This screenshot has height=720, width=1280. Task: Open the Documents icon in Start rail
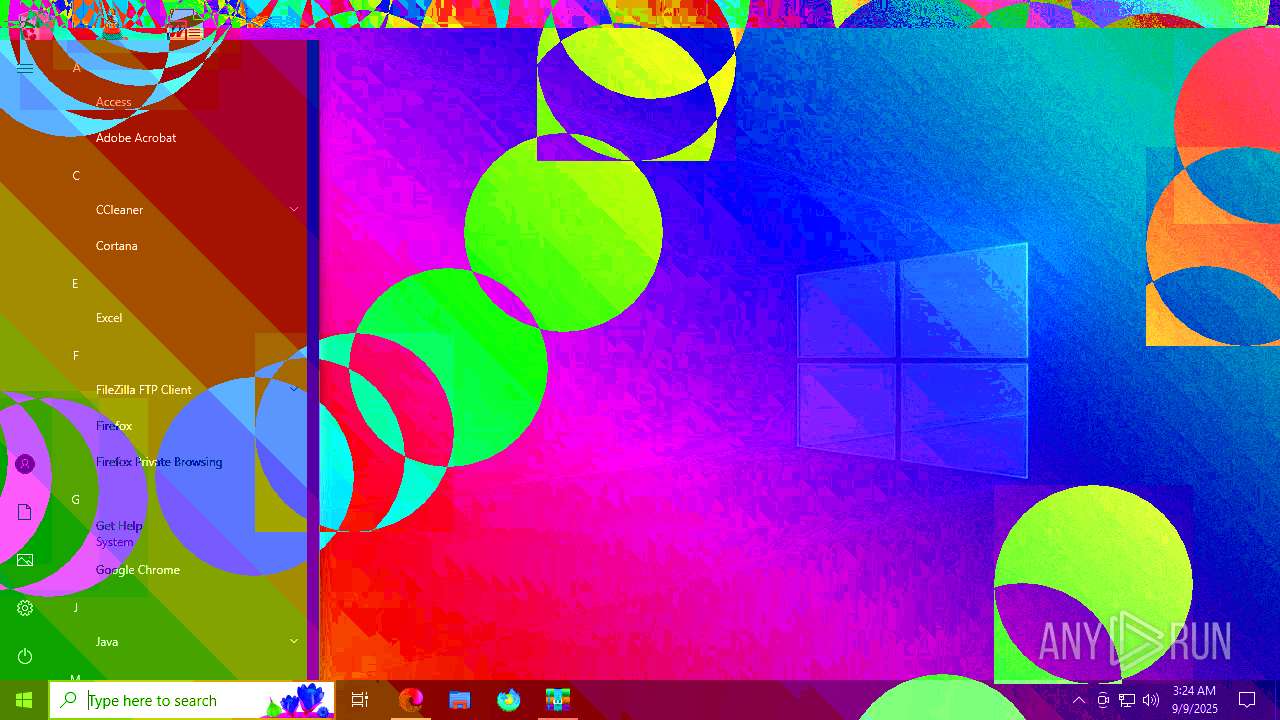click(x=25, y=512)
